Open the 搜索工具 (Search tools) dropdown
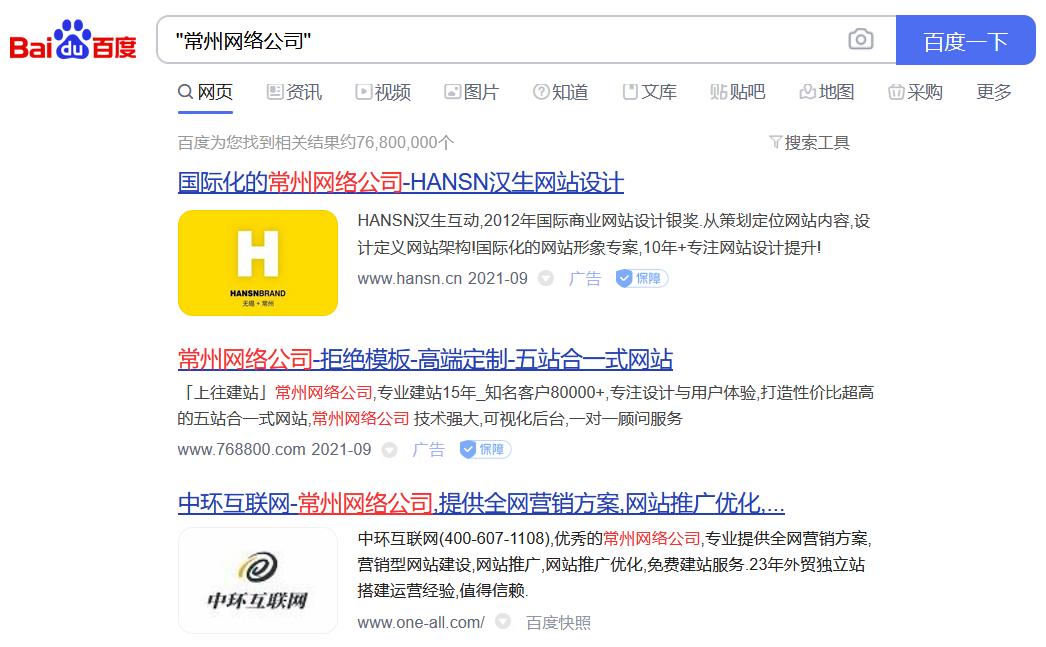Screen dimensions: 1046x647 tap(810, 142)
